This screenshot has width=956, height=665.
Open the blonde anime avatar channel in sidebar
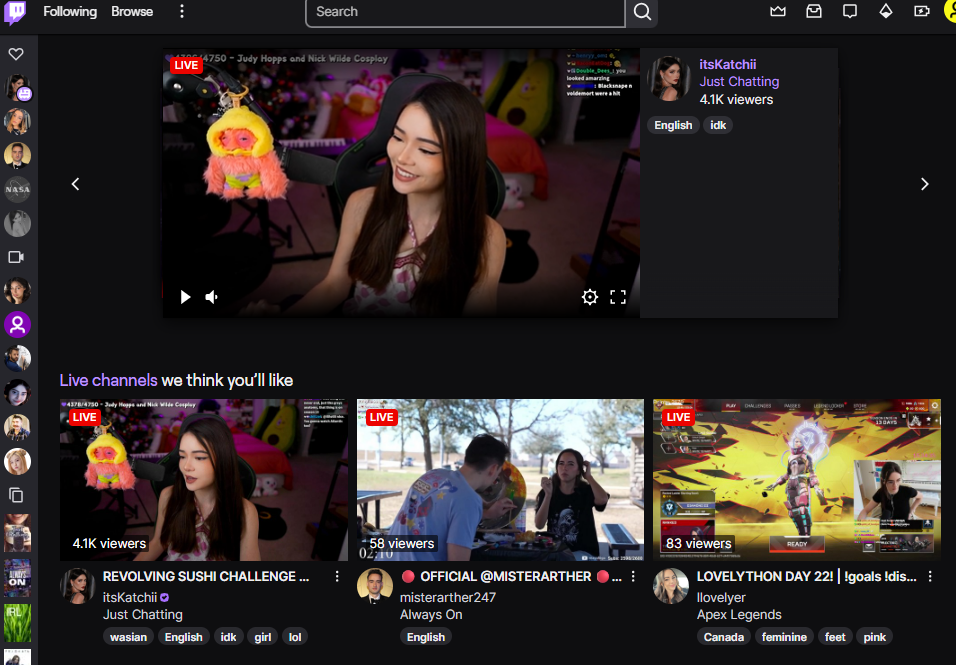17,461
